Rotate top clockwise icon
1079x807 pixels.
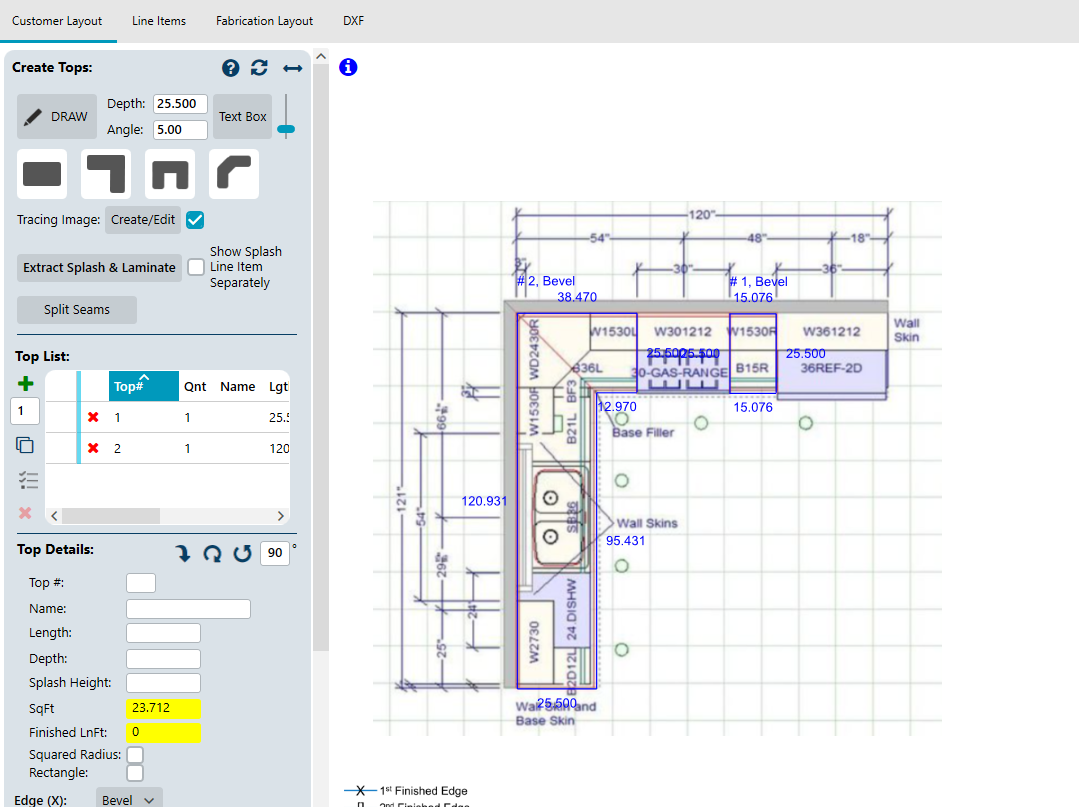click(x=213, y=553)
